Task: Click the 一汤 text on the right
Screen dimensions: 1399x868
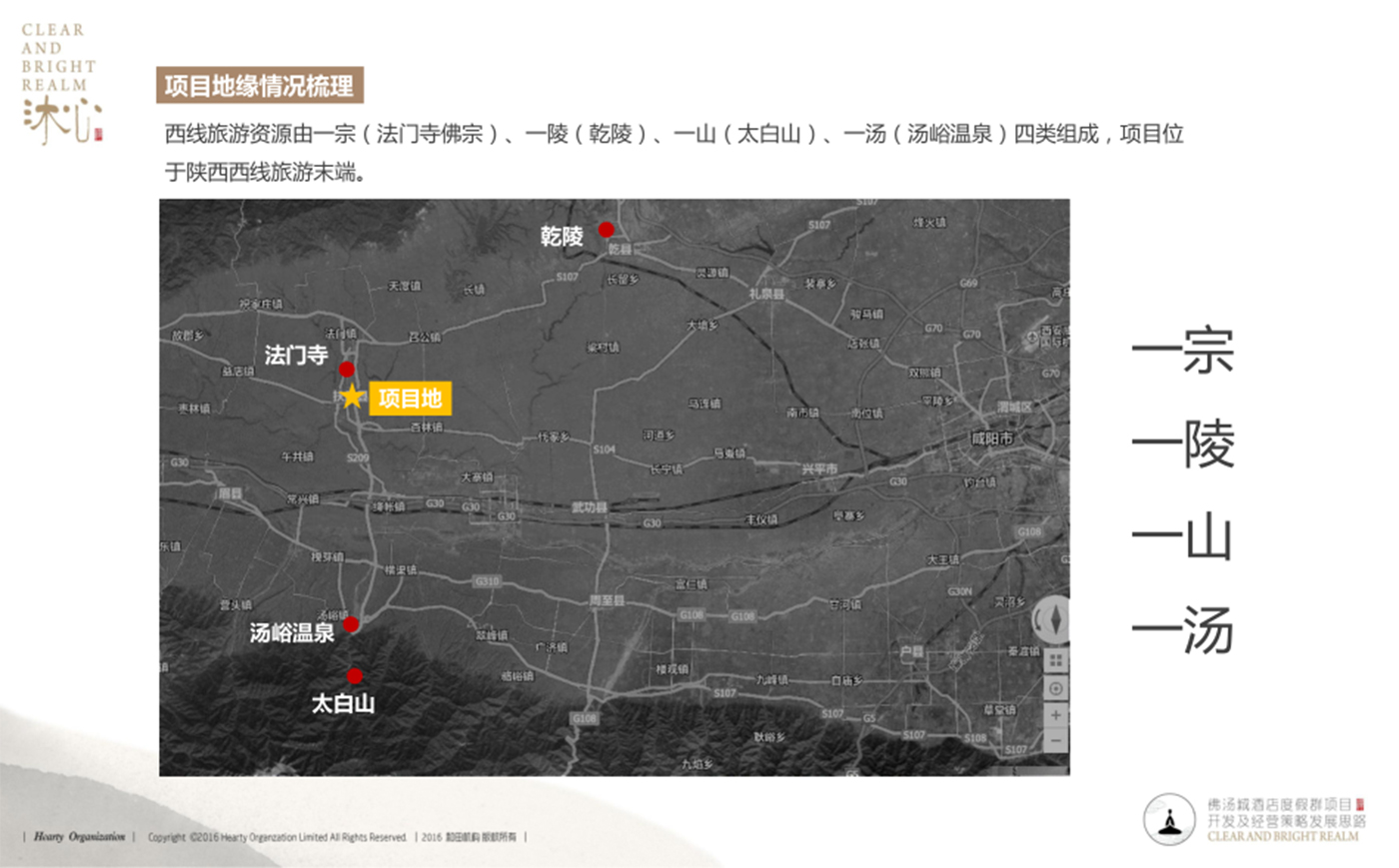Action: [1183, 630]
